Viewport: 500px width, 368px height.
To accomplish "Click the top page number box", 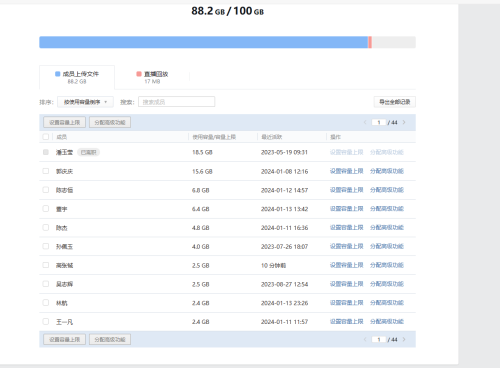I will tap(379, 122).
